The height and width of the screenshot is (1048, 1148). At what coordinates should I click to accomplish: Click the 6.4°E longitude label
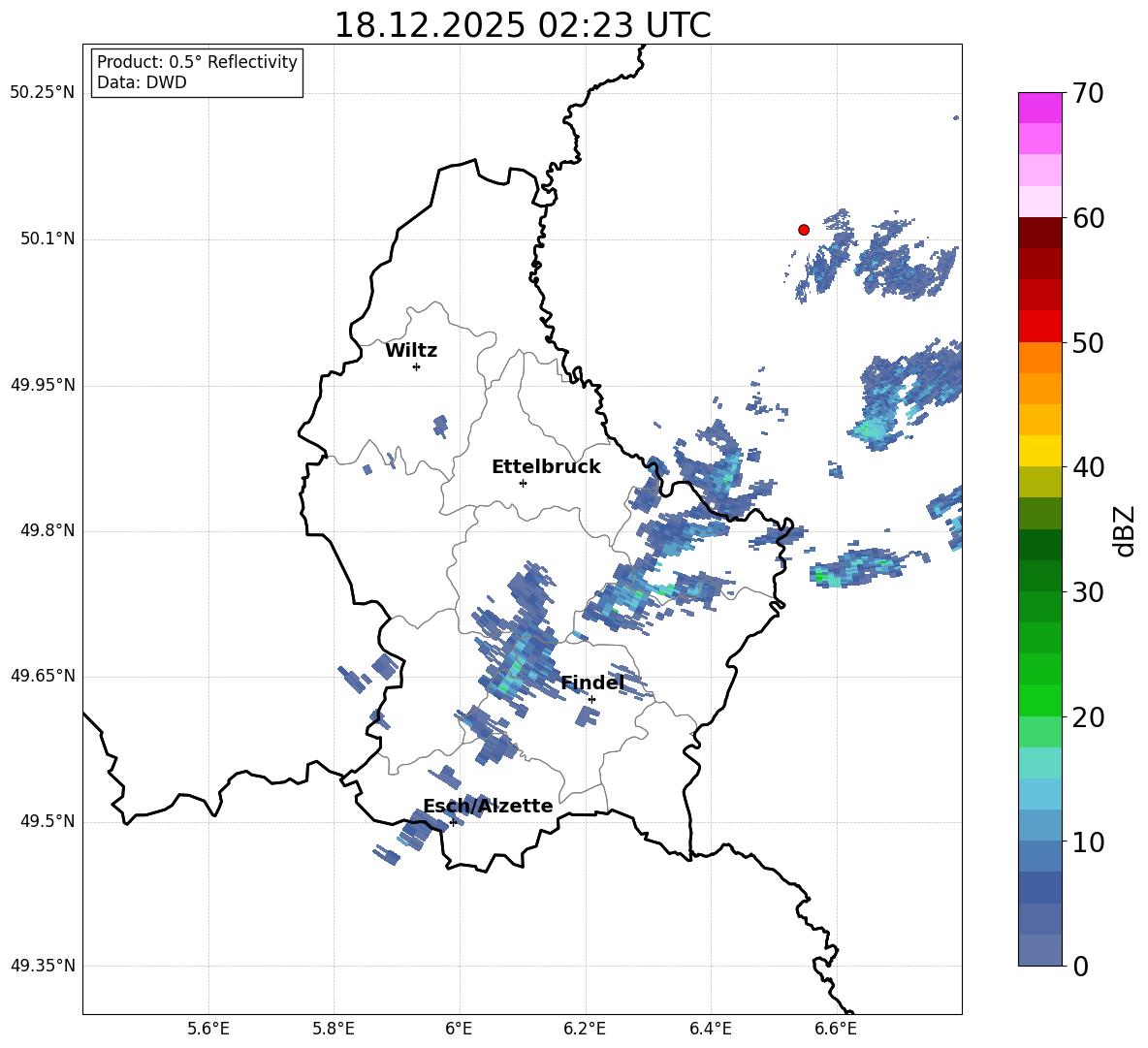(710, 1029)
